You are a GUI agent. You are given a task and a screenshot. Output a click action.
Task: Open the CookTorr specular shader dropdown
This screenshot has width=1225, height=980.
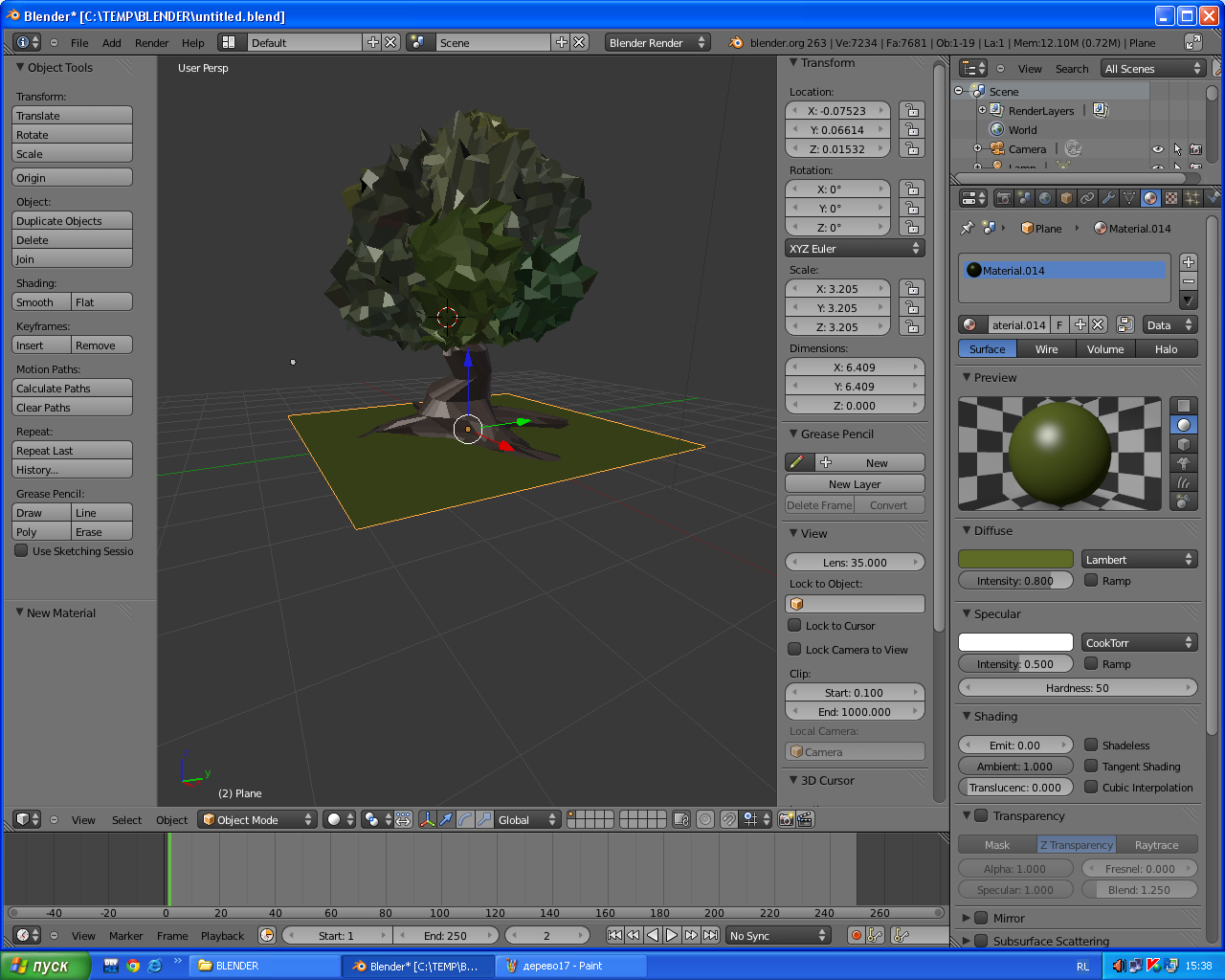tap(1140, 642)
